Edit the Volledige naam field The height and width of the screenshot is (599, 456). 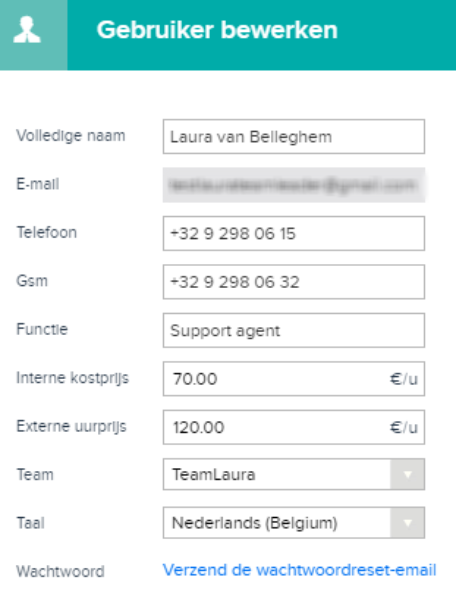(x=294, y=136)
